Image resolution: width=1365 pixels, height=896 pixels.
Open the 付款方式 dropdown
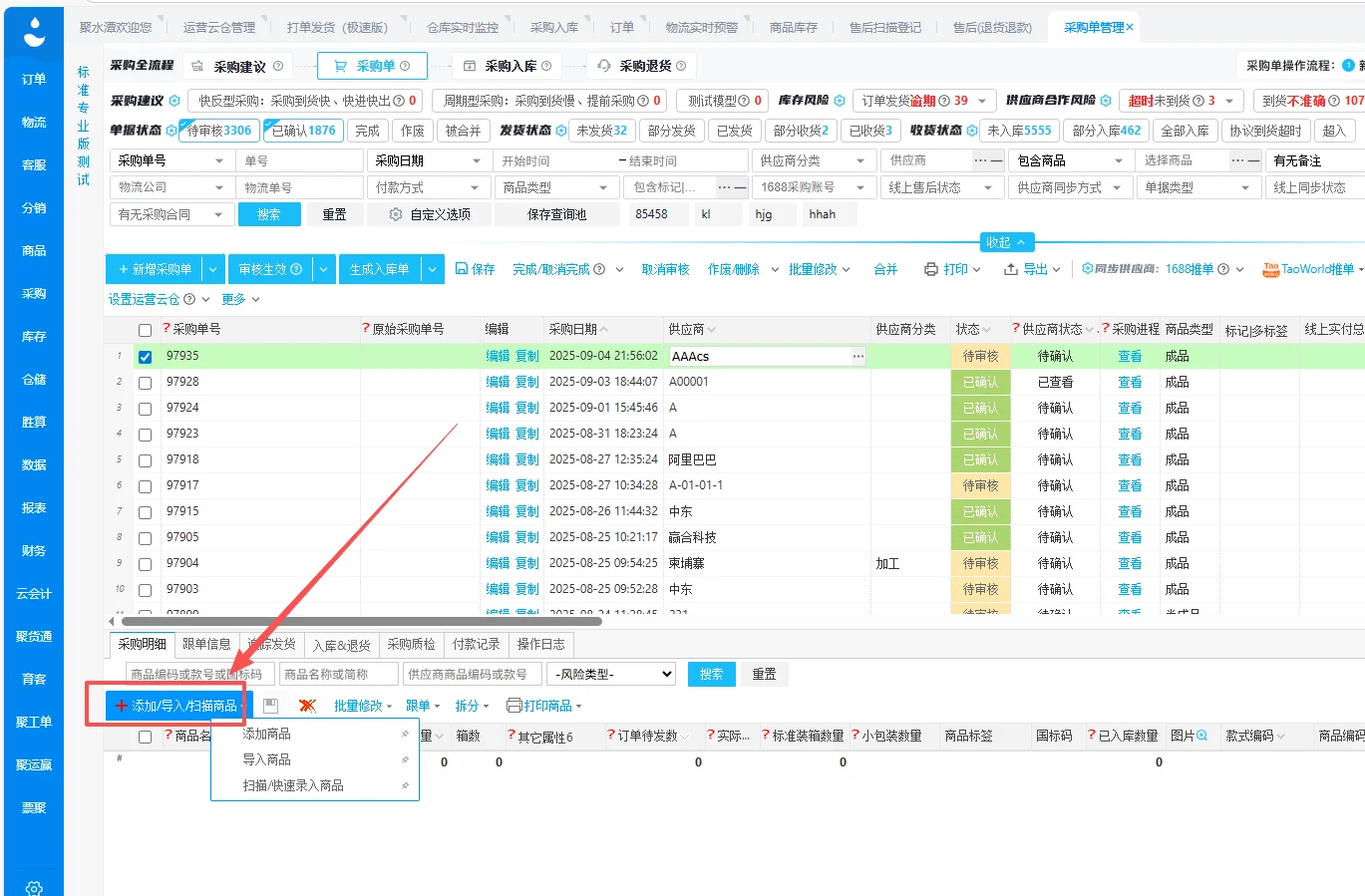429,187
